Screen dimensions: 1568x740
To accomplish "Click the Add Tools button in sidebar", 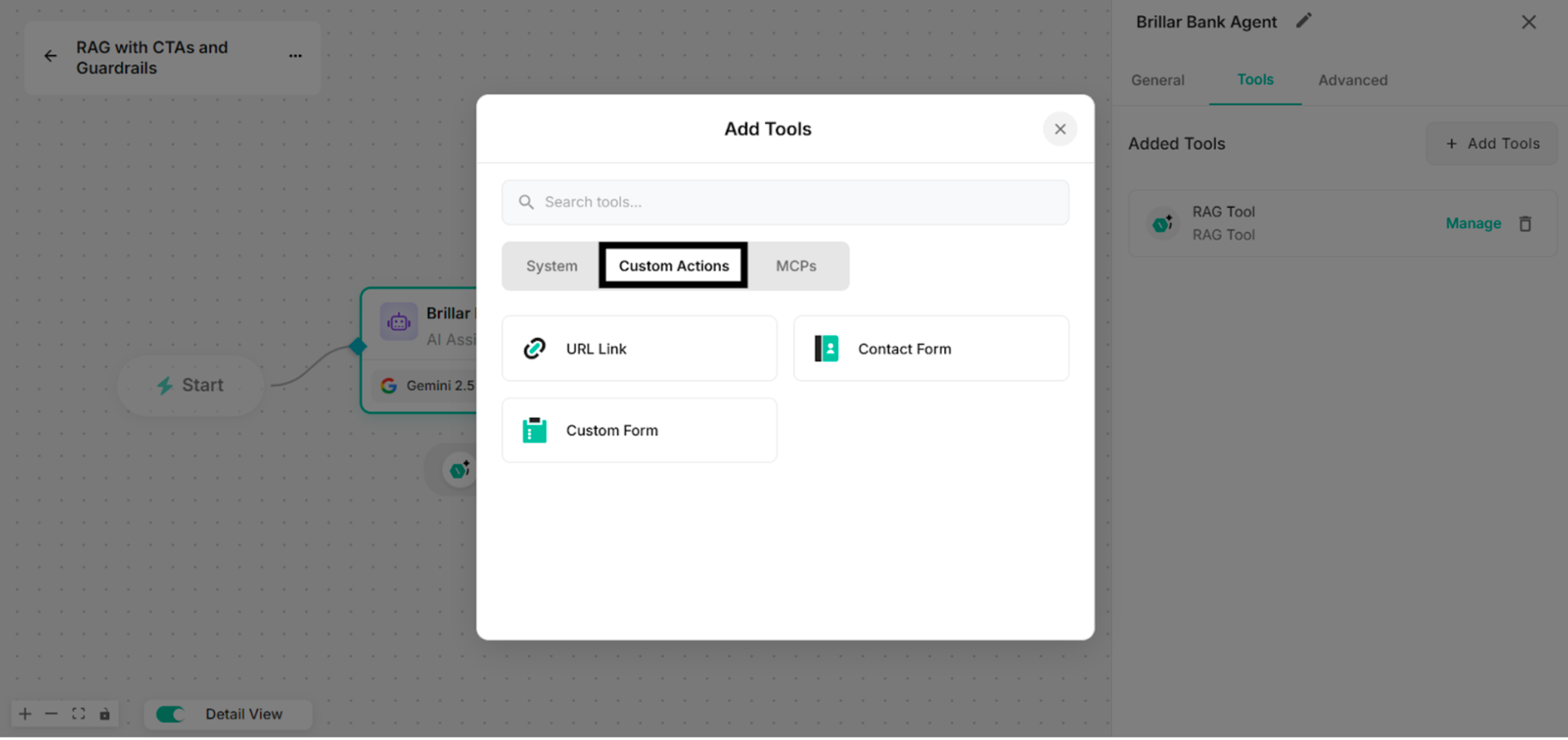I will pyautogui.click(x=1491, y=143).
